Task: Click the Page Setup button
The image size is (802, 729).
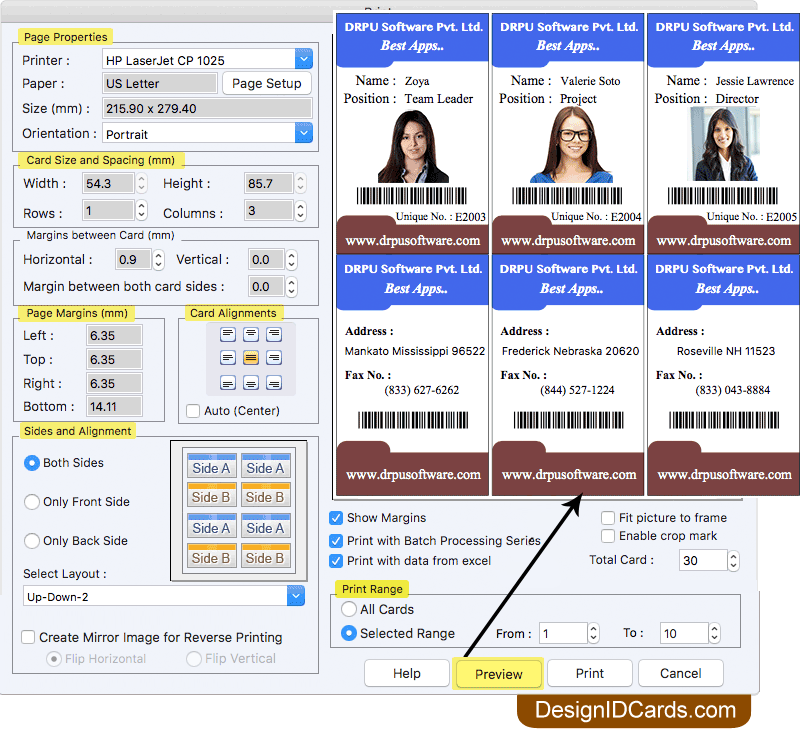Action: [266, 83]
